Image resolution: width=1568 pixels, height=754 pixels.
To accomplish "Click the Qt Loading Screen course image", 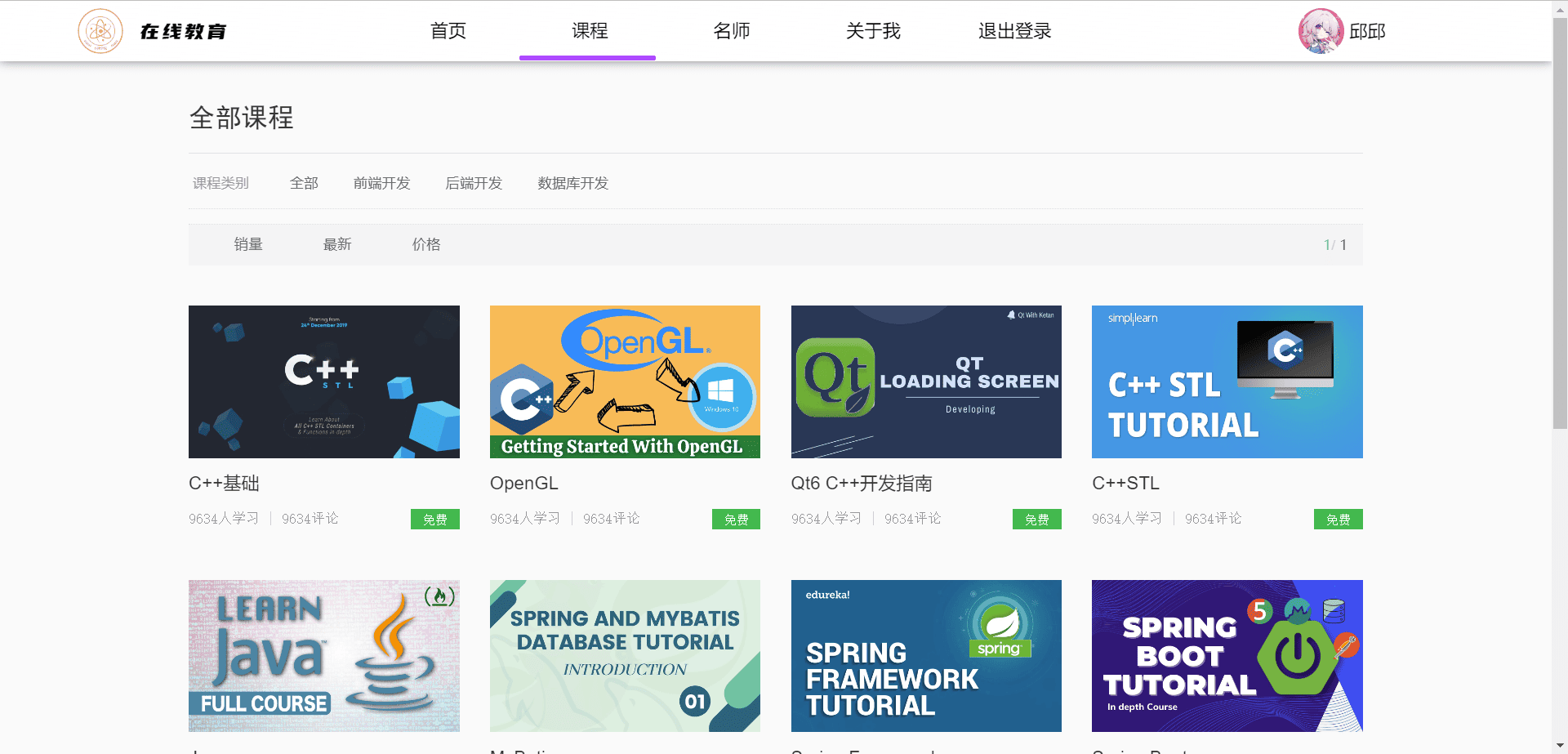I will (x=926, y=381).
